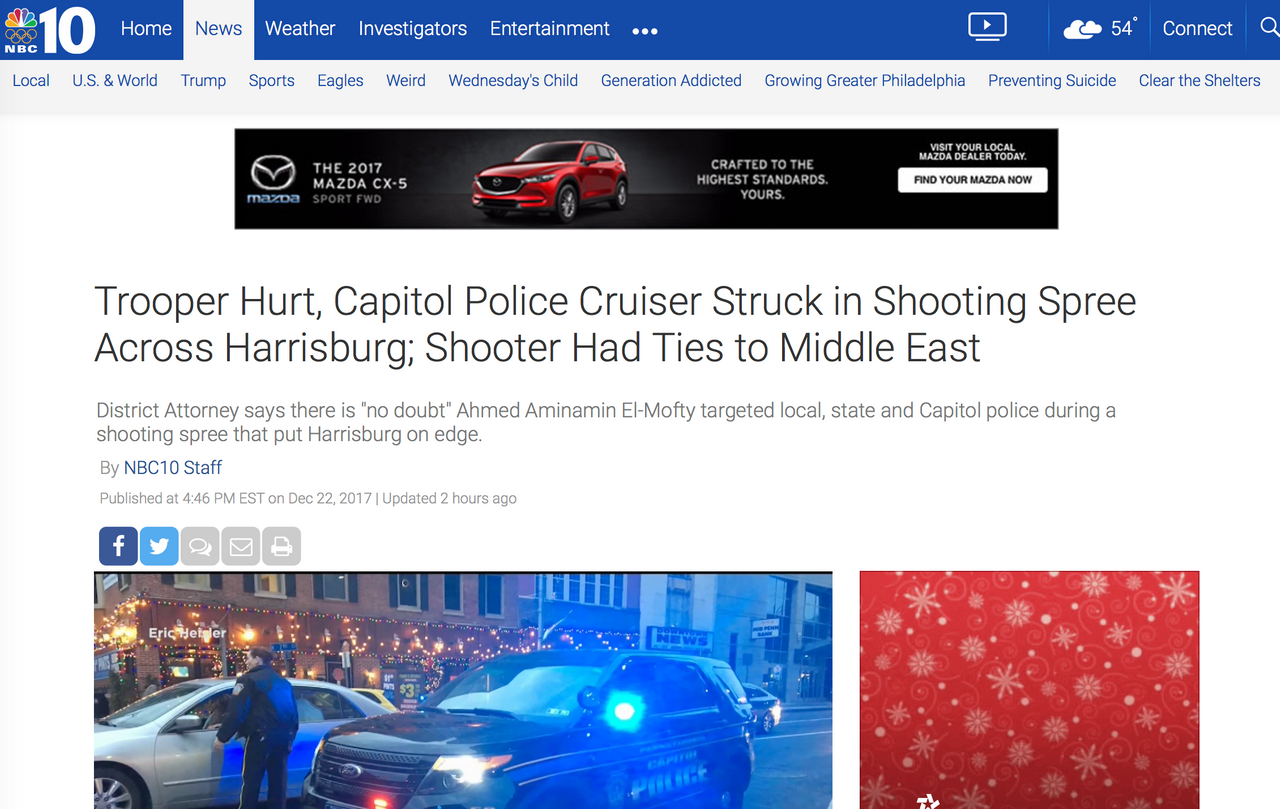
Task: Visit Clear the Shelters link
Action: click(x=1199, y=81)
